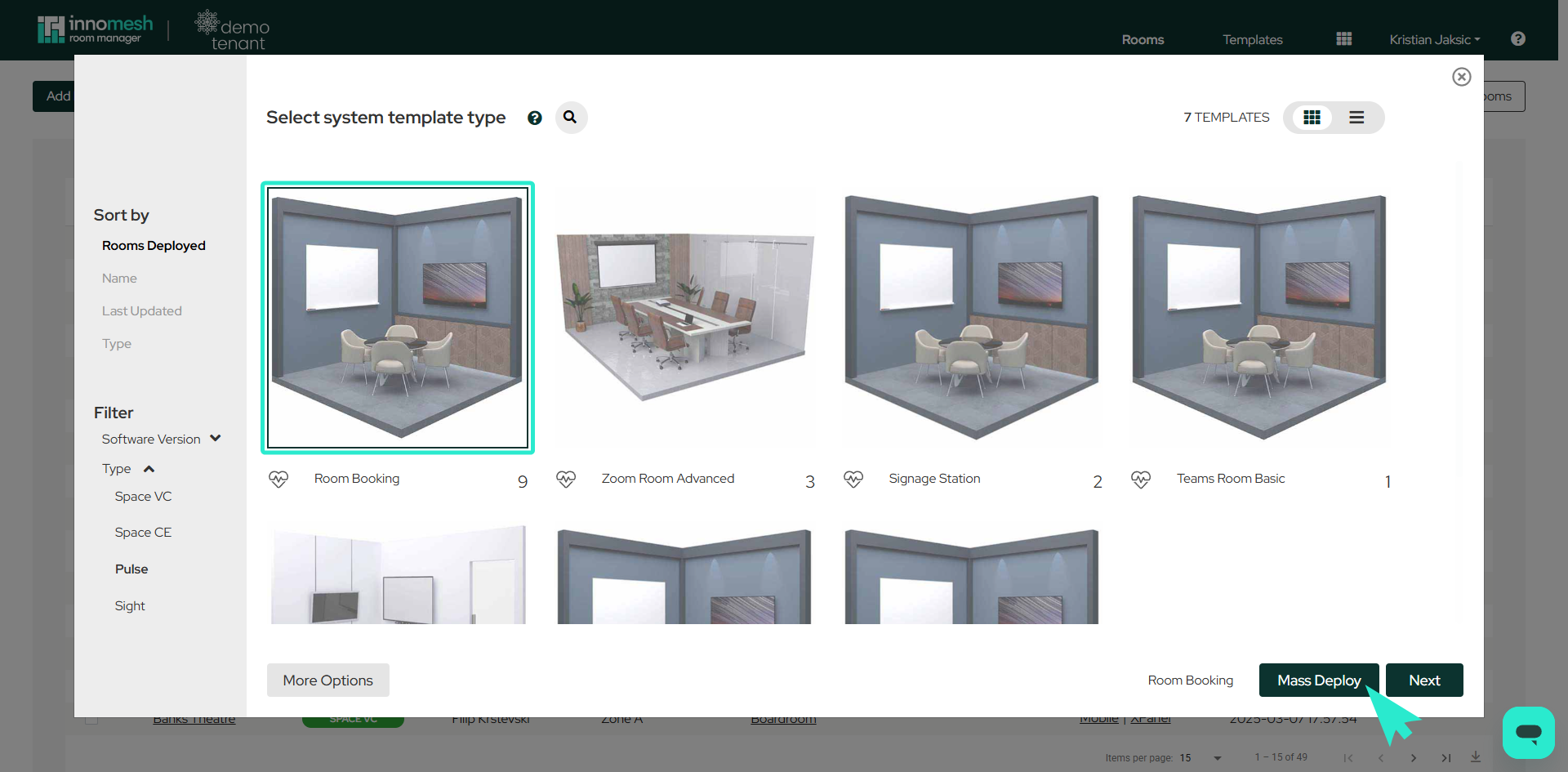The height and width of the screenshot is (772, 1568).
Task: Filter by Sight type
Action: 130,606
